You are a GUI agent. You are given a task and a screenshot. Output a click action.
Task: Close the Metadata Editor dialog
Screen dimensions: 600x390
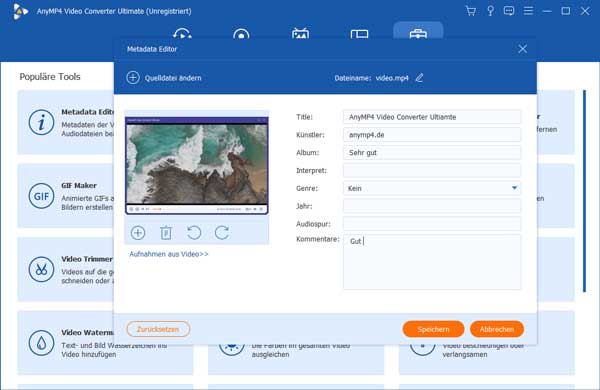[522, 49]
